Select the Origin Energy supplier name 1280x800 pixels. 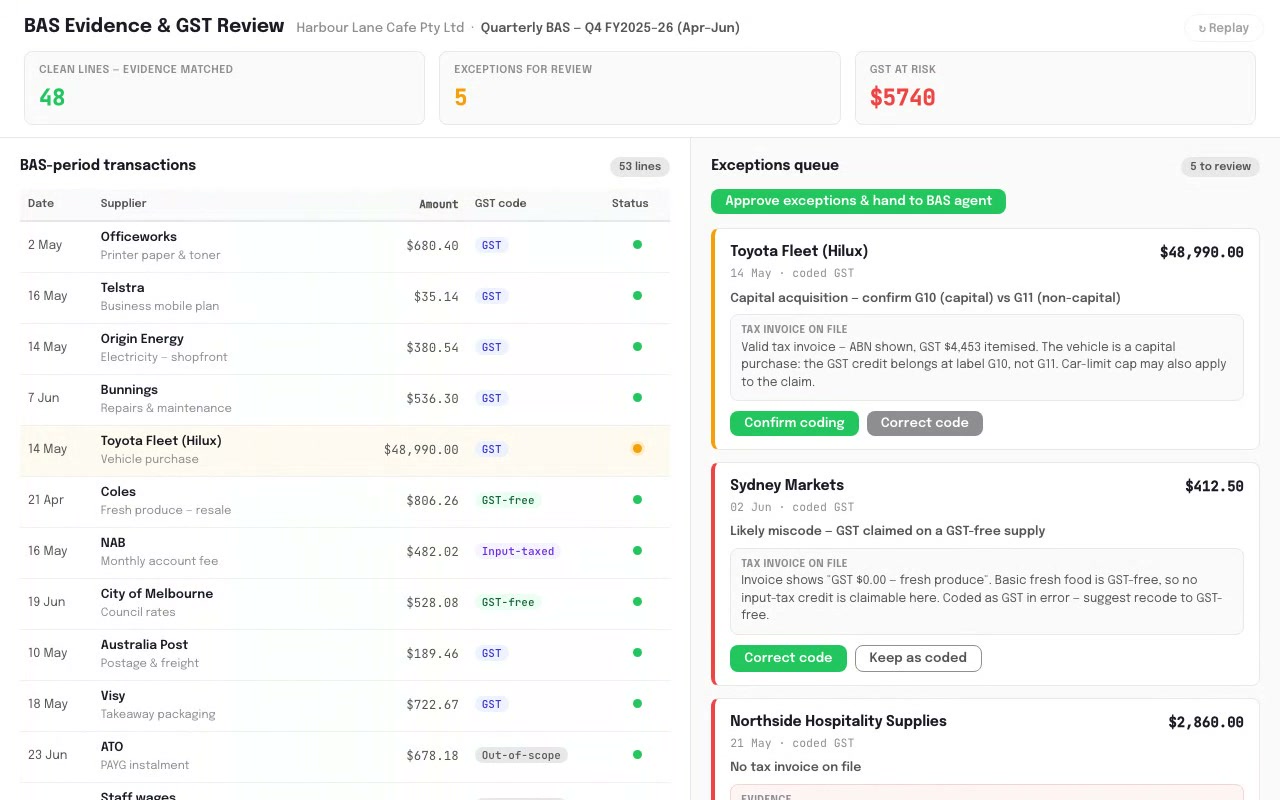(142, 339)
